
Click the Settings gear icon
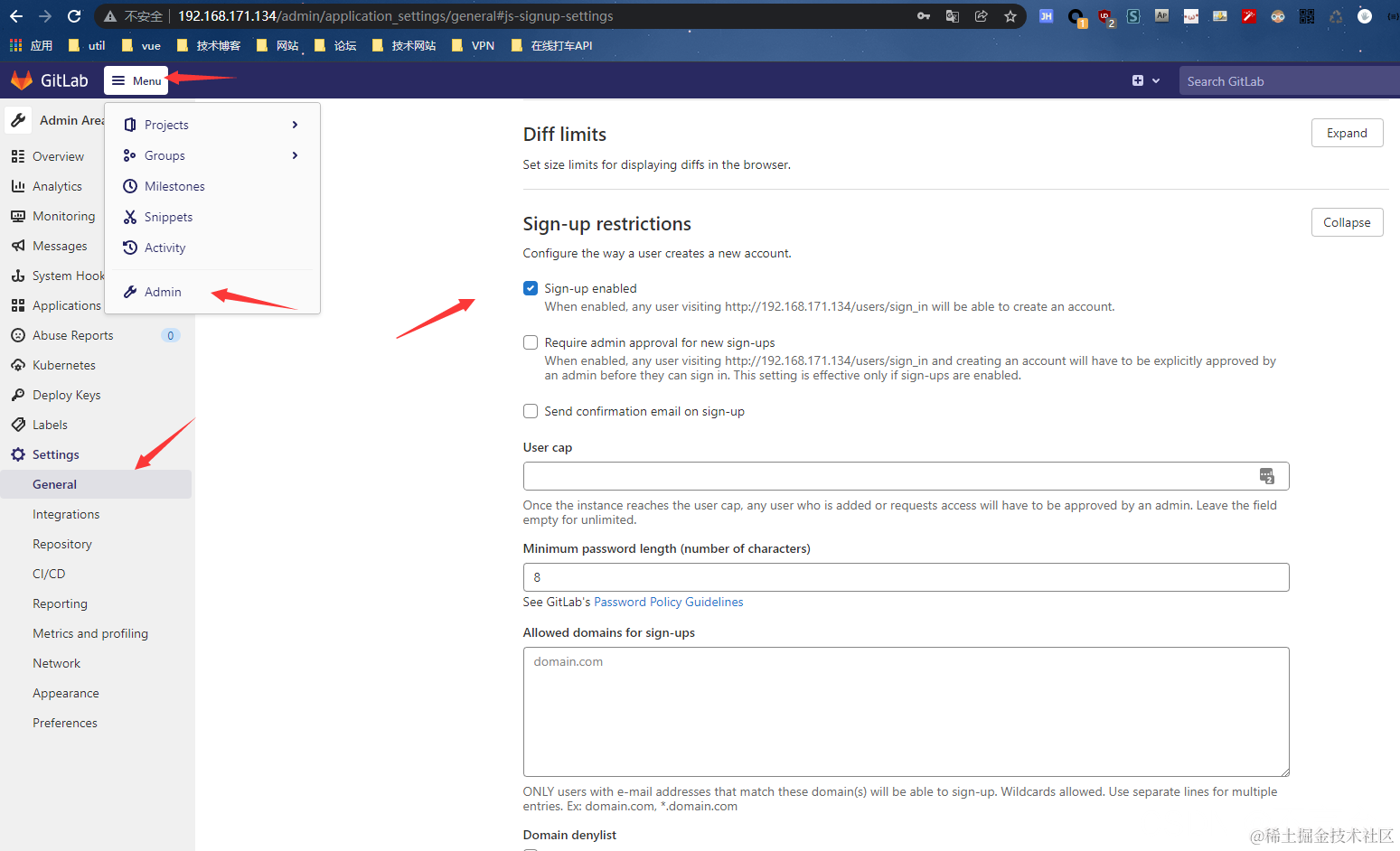[x=18, y=454]
